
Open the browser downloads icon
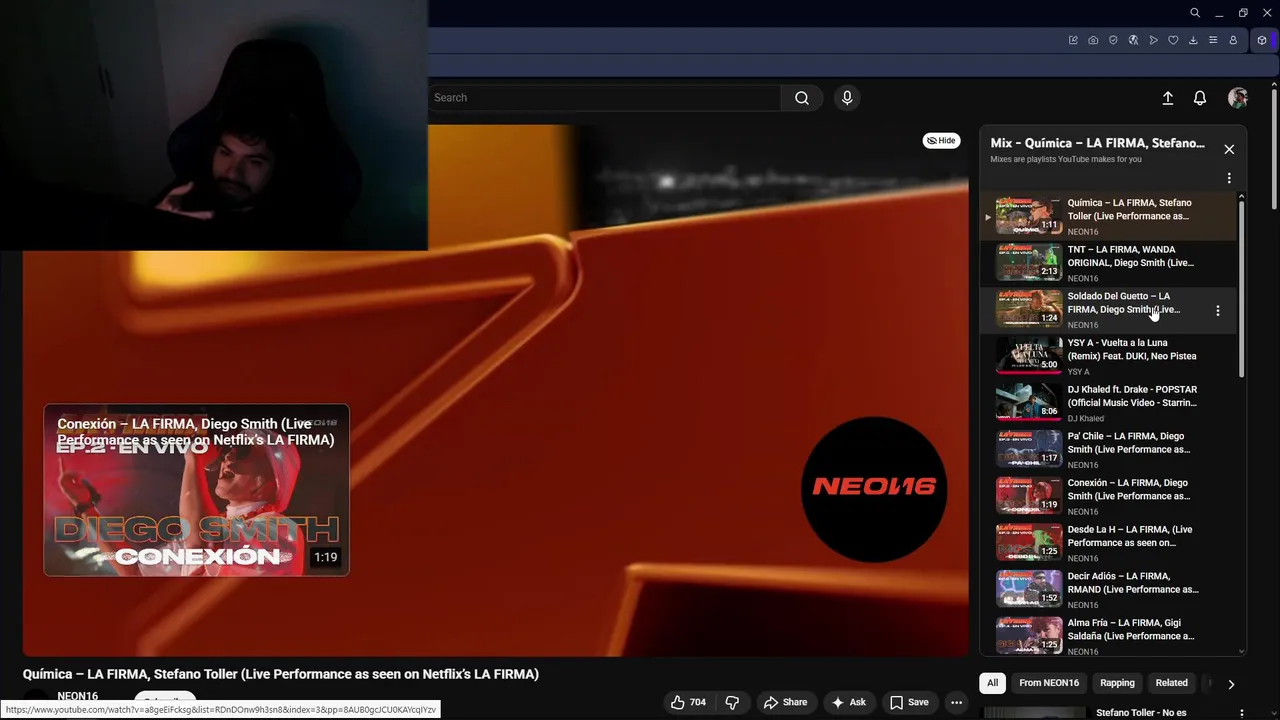[1193, 40]
